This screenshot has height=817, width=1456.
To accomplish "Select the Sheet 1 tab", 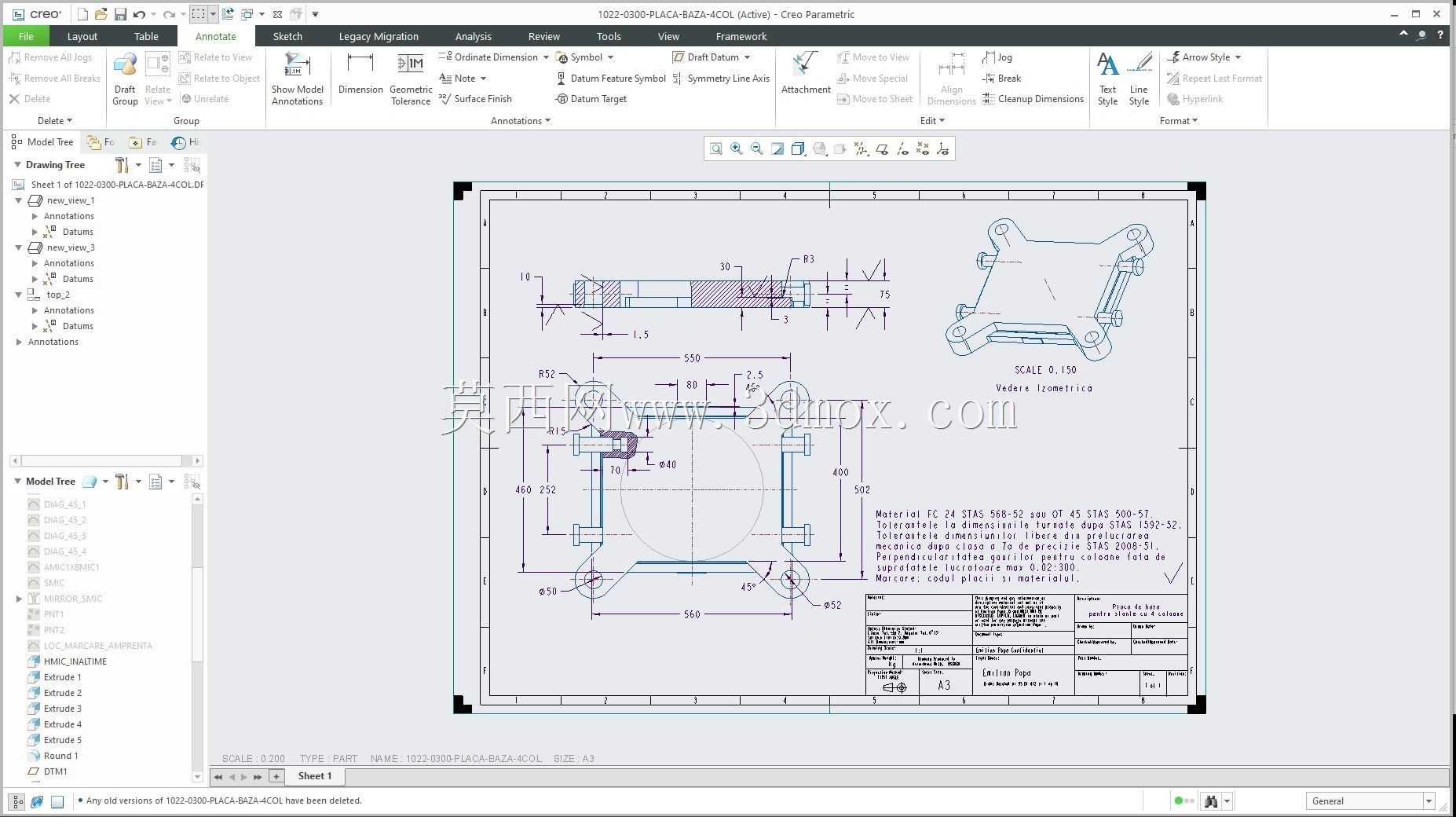I will (315, 776).
